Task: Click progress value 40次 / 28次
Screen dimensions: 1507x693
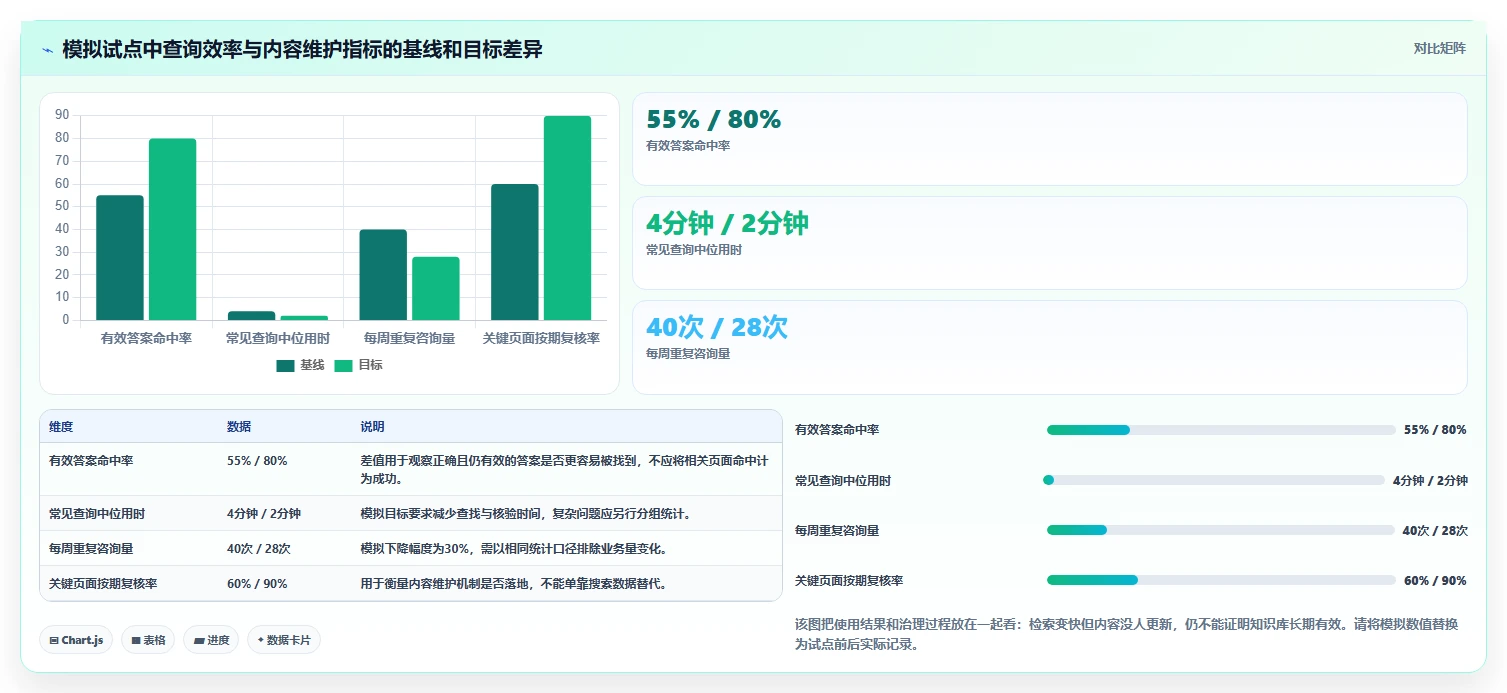Action: click(x=1435, y=531)
